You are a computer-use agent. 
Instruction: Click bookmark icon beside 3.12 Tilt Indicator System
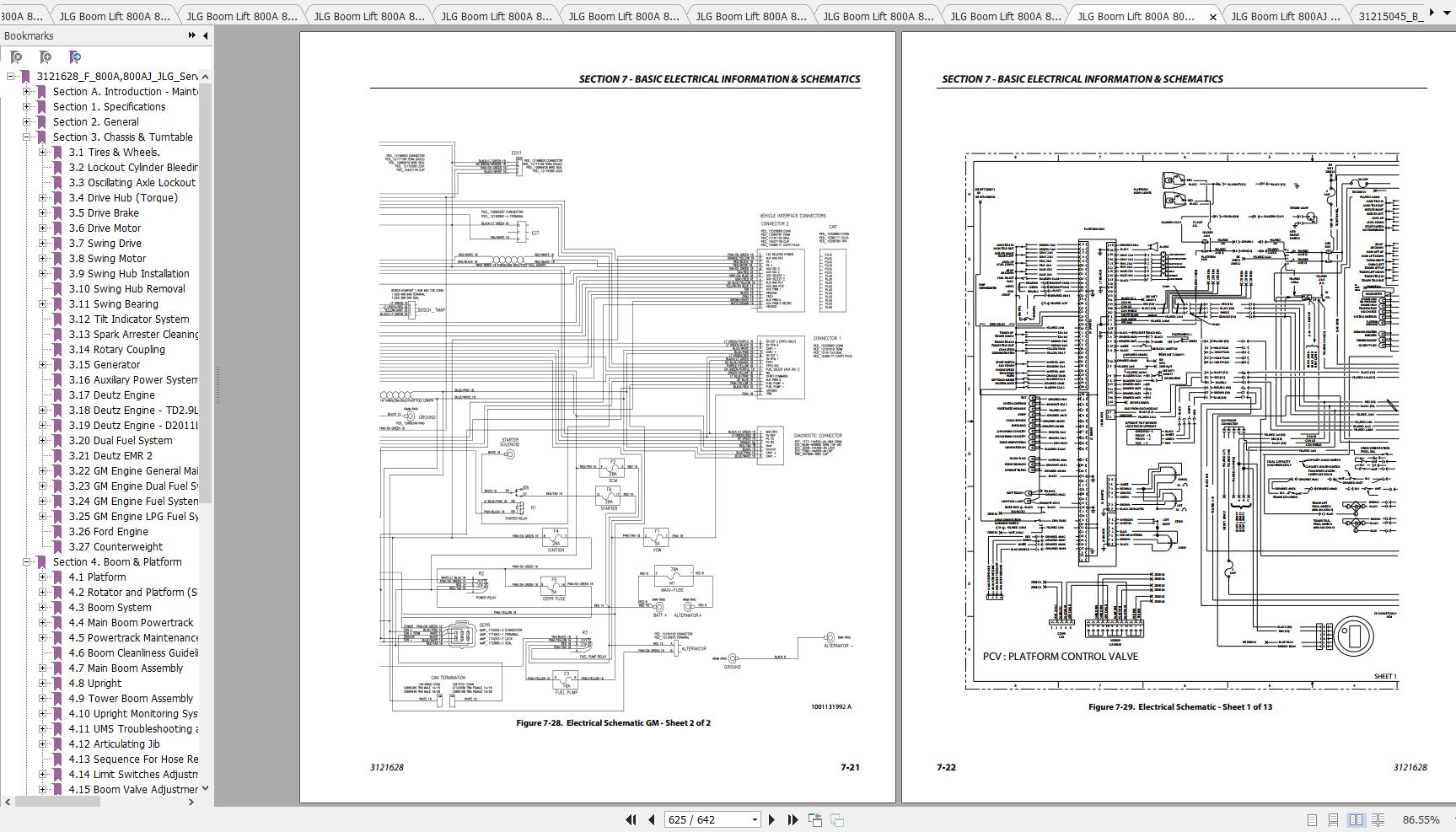57,319
